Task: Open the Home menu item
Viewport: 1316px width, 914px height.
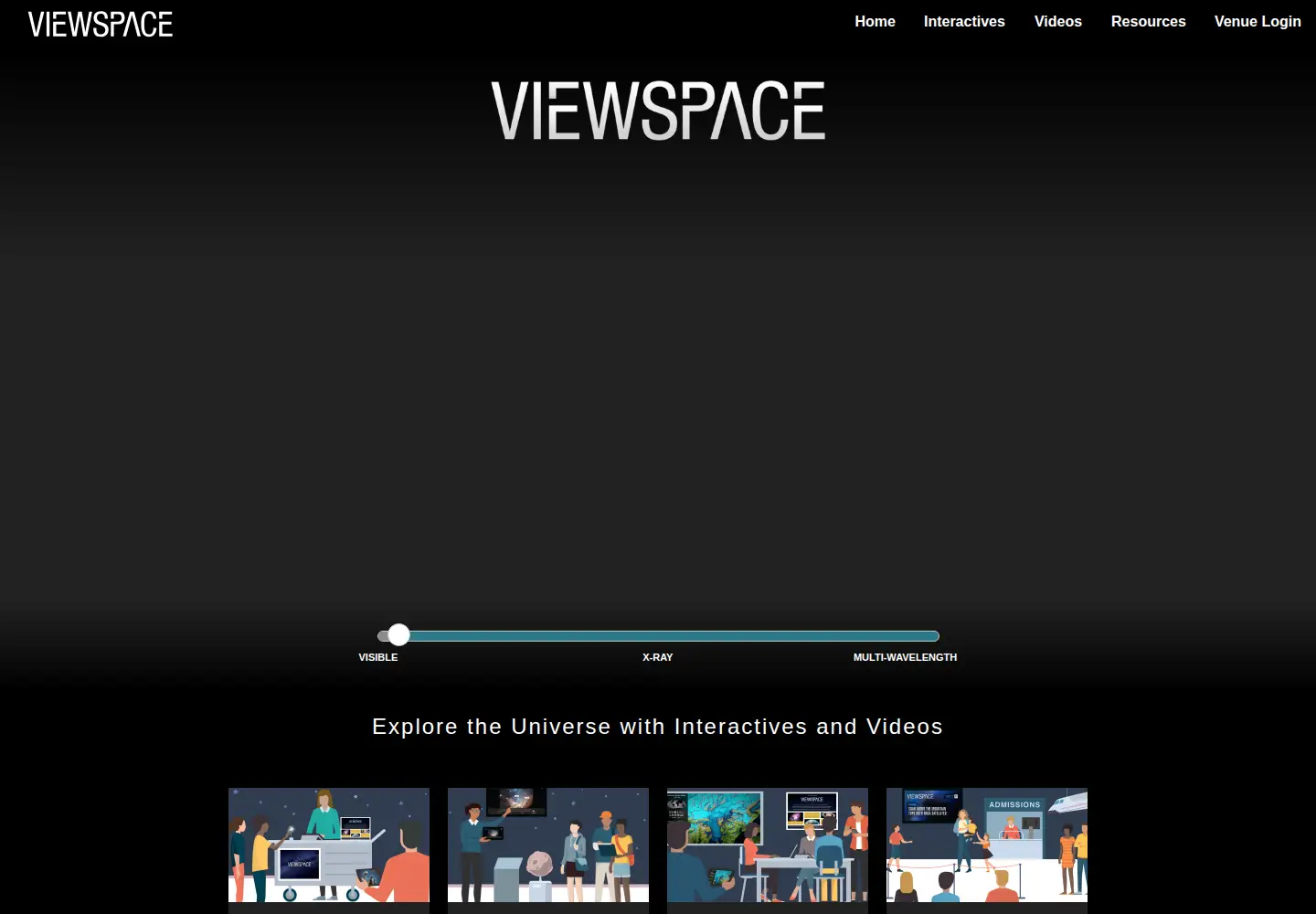Action: pyautogui.click(x=875, y=21)
